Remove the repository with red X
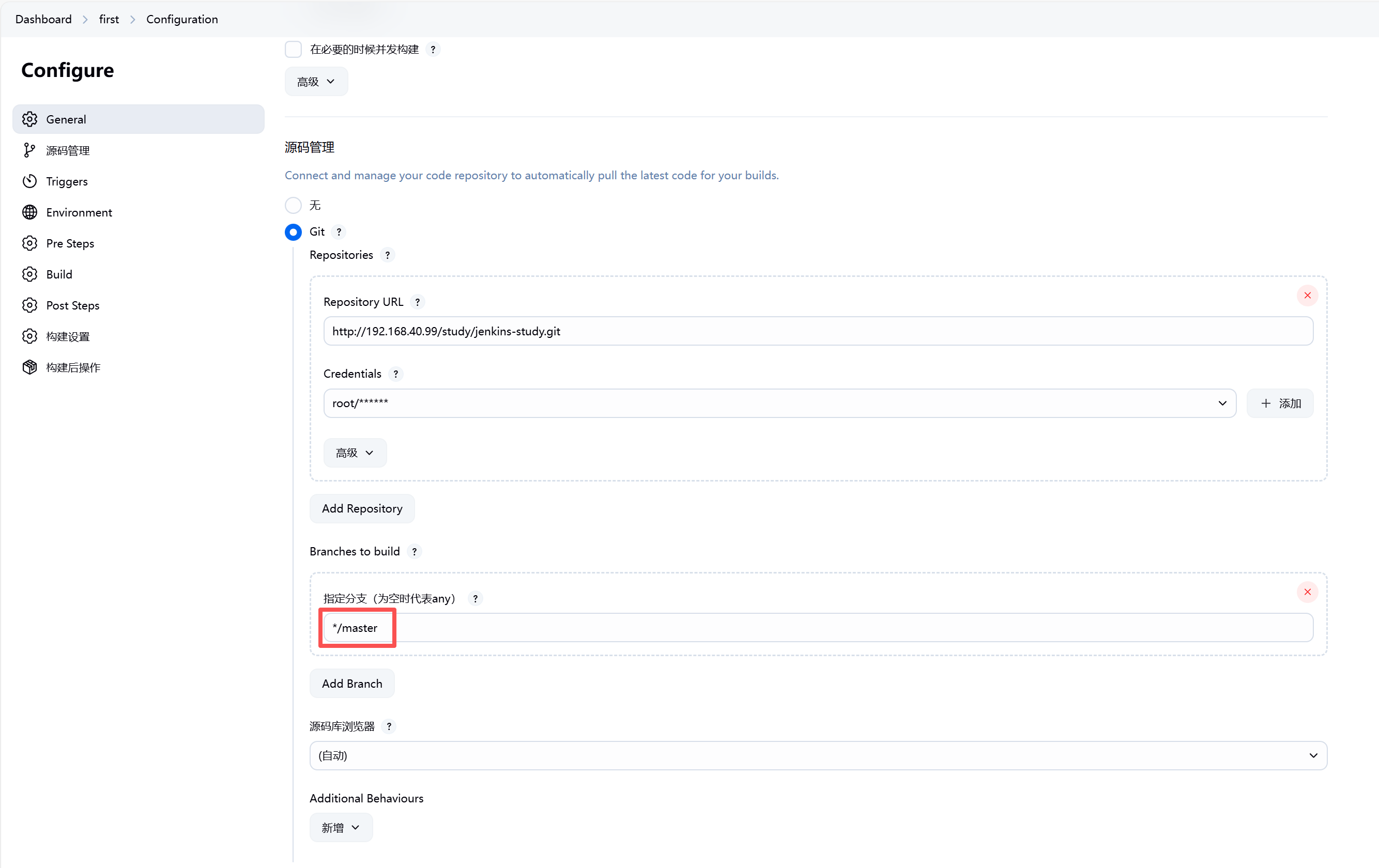Image resolution: width=1379 pixels, height=868 pixels. pyautogui.click(x=1307, y=296)
